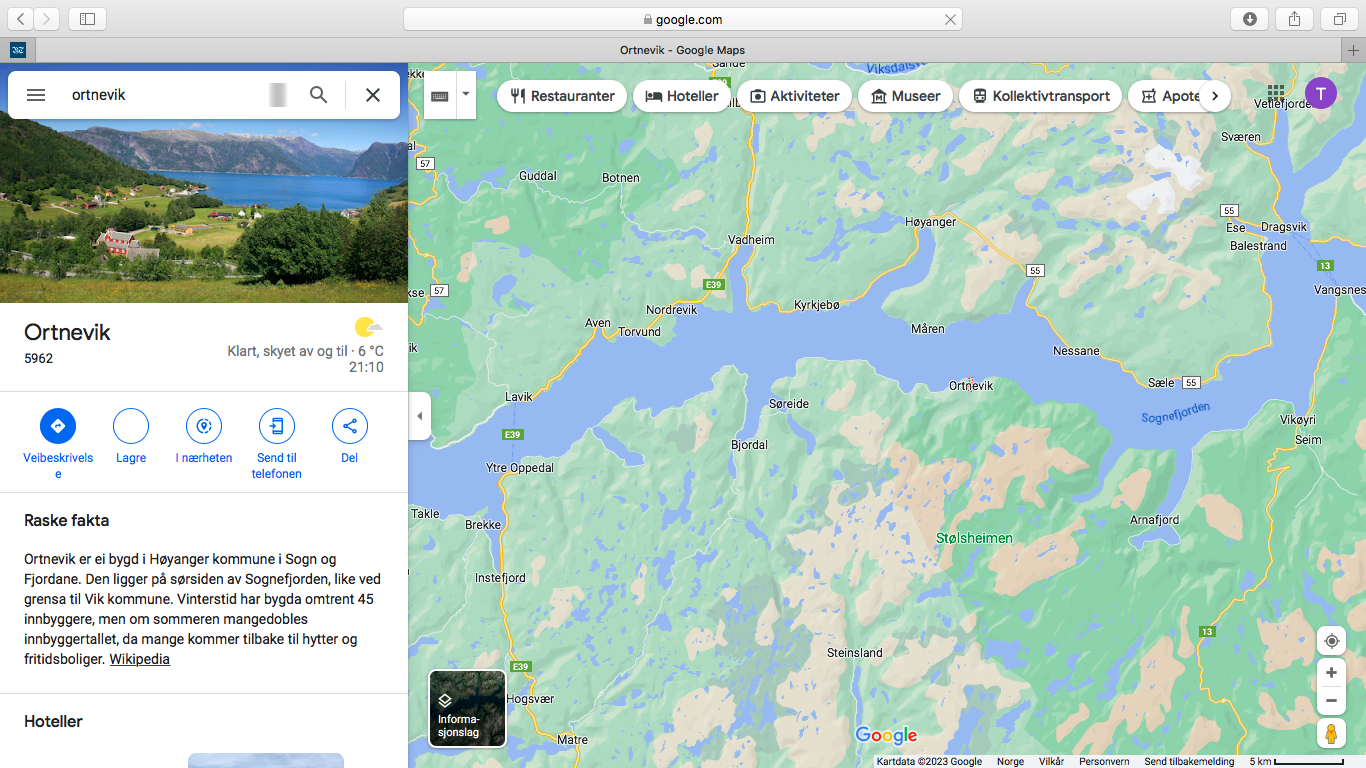
Task: Click the Vilkår link in footer
Action: click(1051, 762)
